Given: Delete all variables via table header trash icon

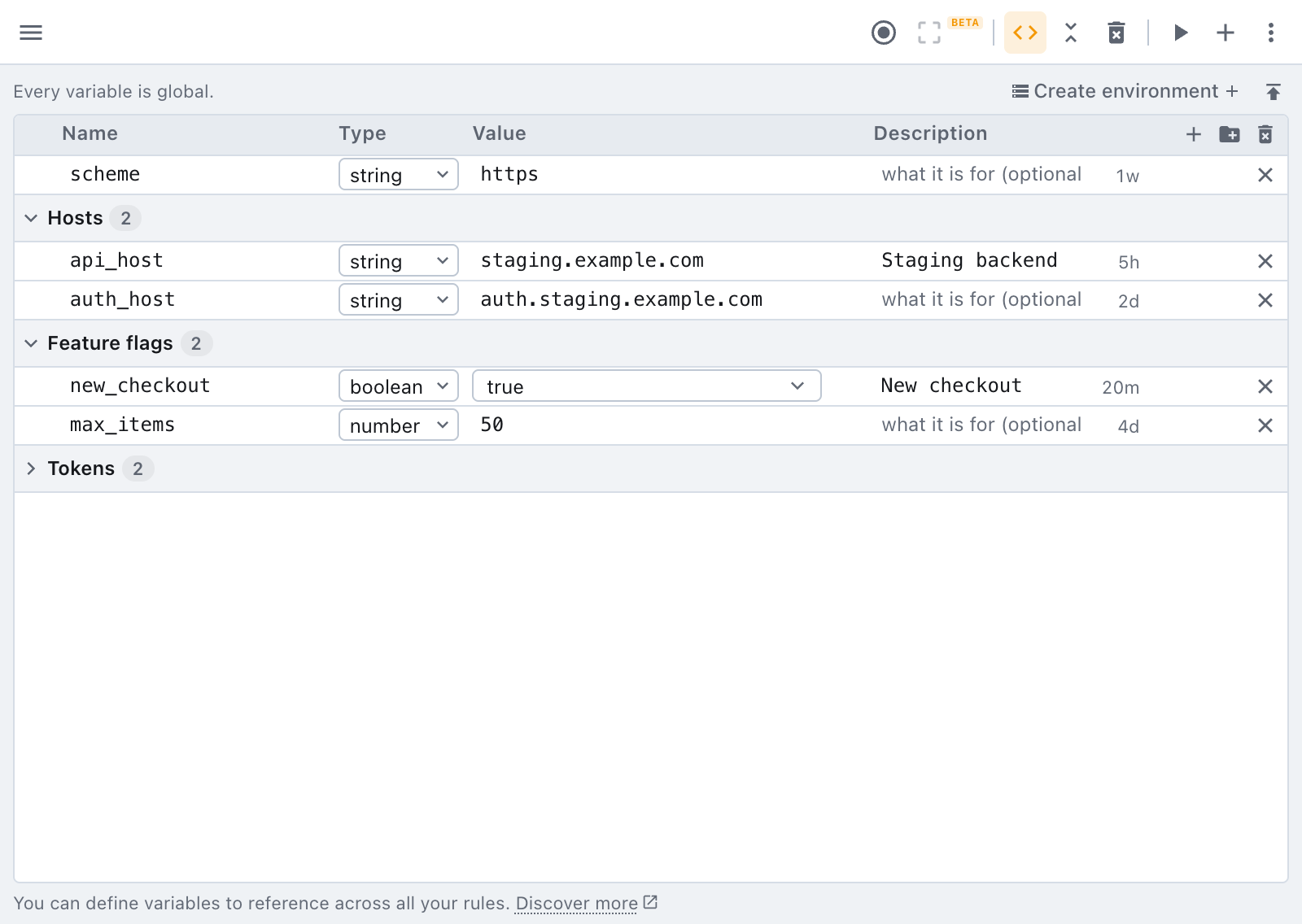Looking at the screenshot, I should coord(1265,134).
